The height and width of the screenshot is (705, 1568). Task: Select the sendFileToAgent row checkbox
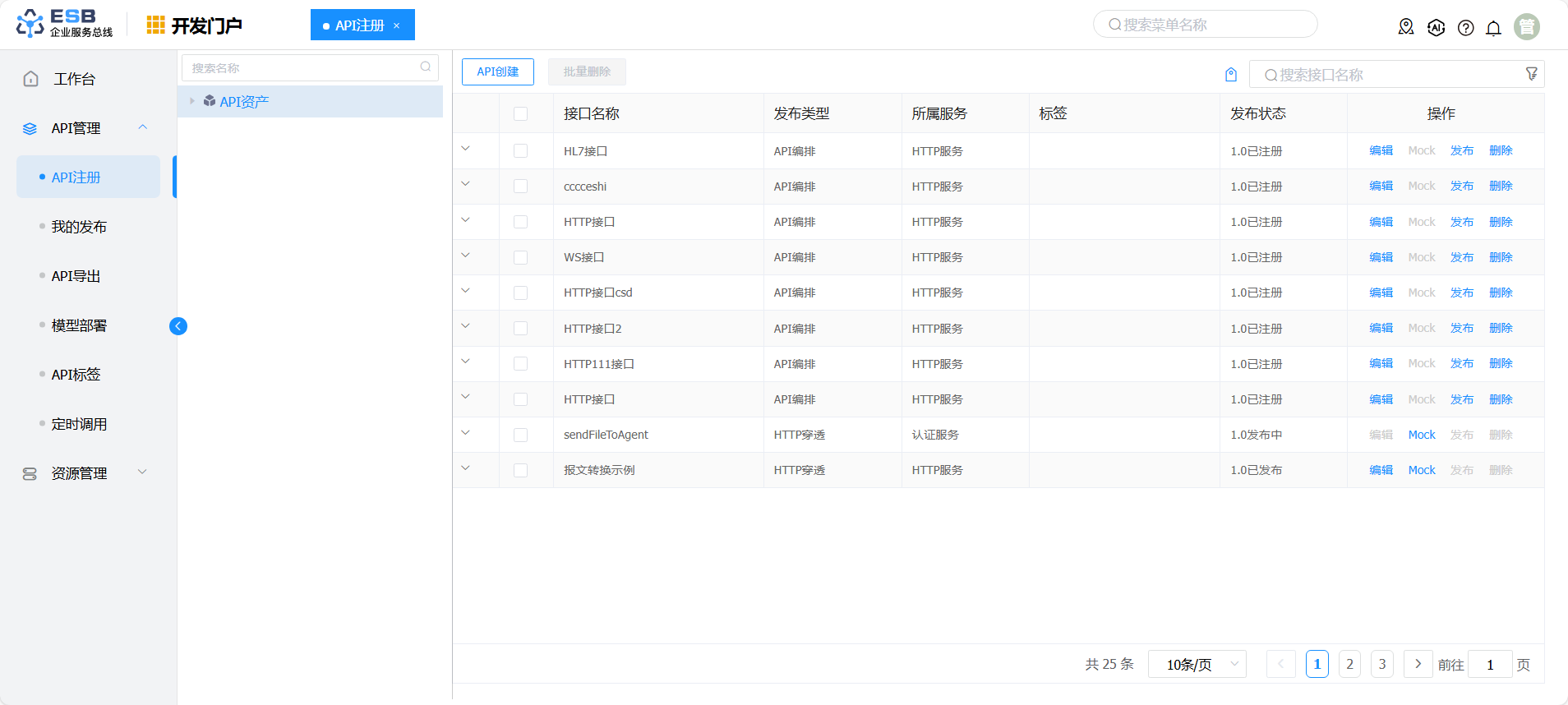click(520, 435)
